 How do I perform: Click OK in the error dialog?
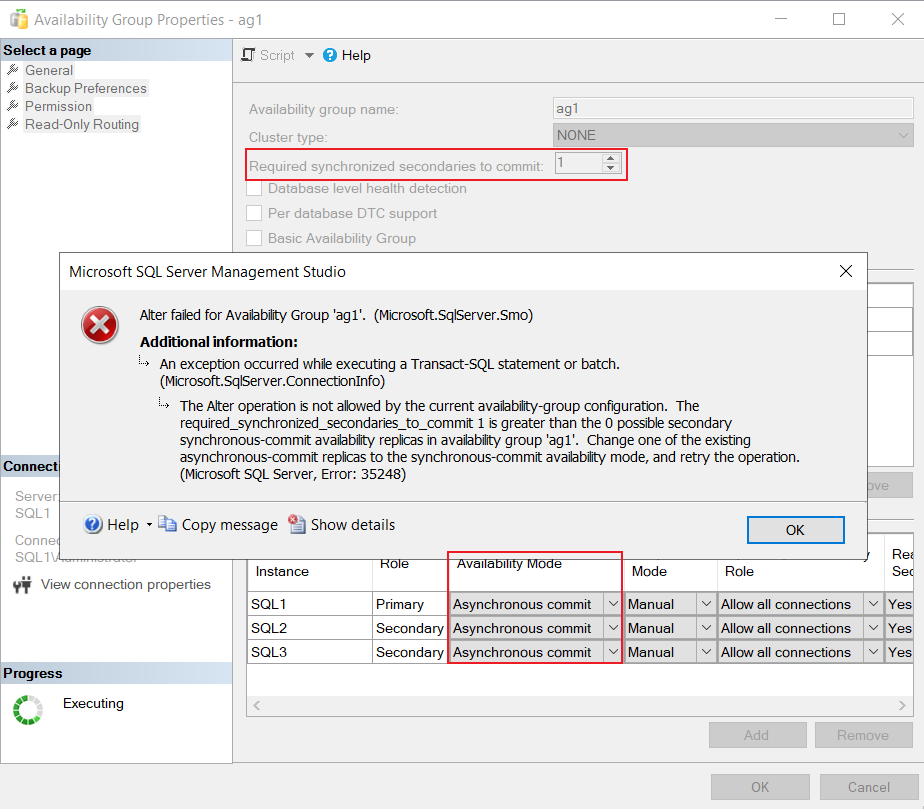pos(796,530)
